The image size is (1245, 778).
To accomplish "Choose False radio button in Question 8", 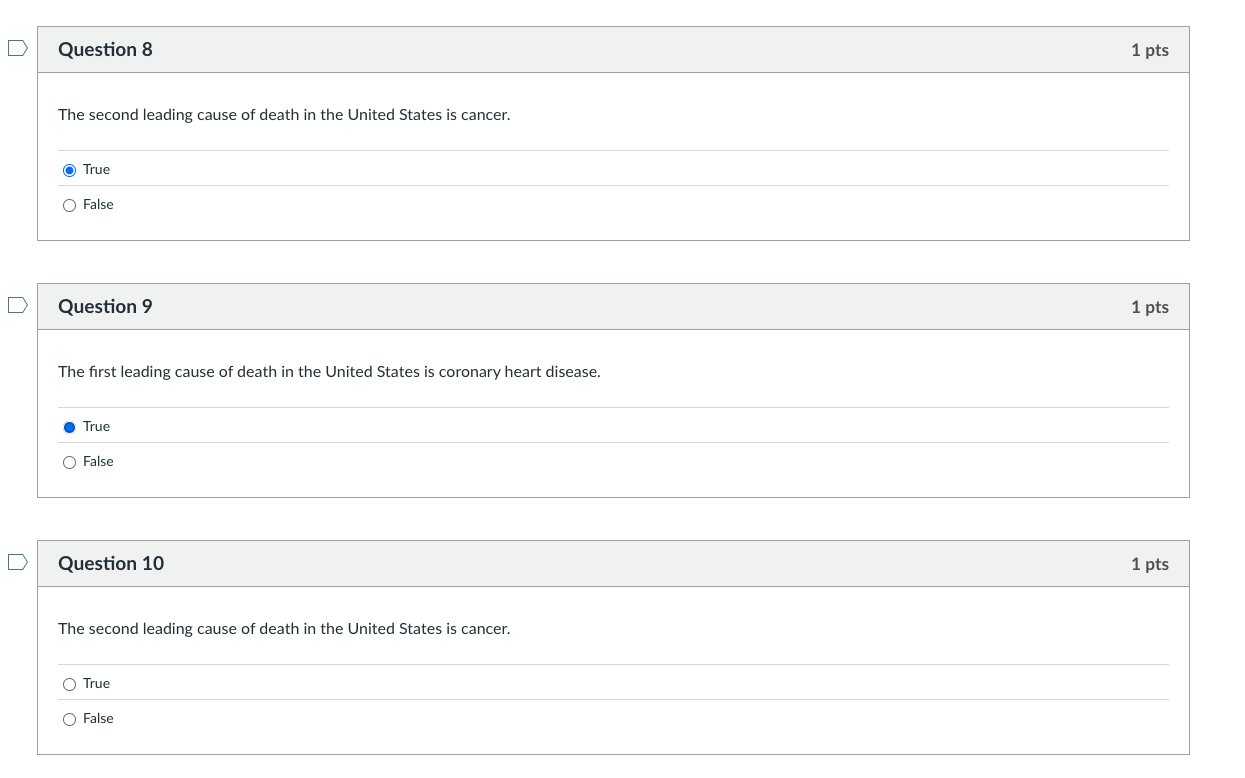I will pos(69,205).
